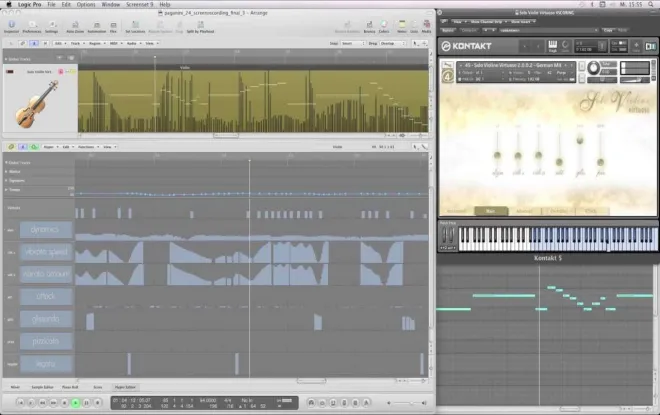Screen dimensions: 660x415
Task: Open the Drag mode dropdown
Action: 392,43
